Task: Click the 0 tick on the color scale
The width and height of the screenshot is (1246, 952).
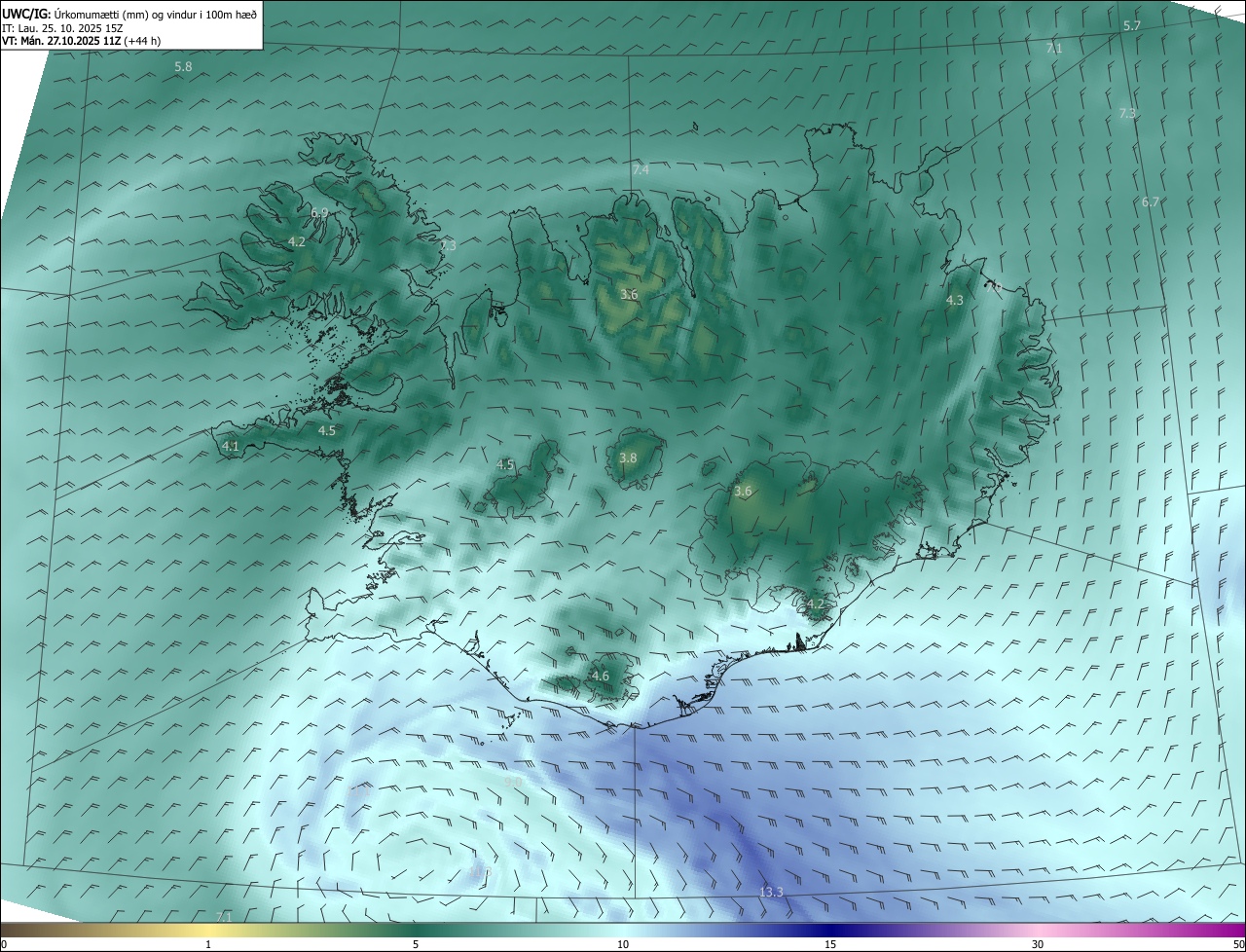Action: (x=4, y=944)
